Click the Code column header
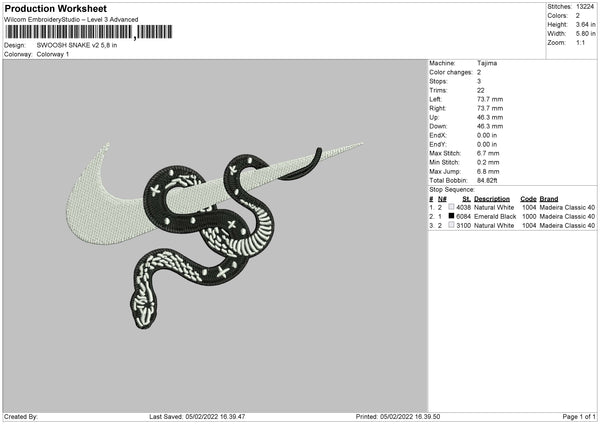 528,199
